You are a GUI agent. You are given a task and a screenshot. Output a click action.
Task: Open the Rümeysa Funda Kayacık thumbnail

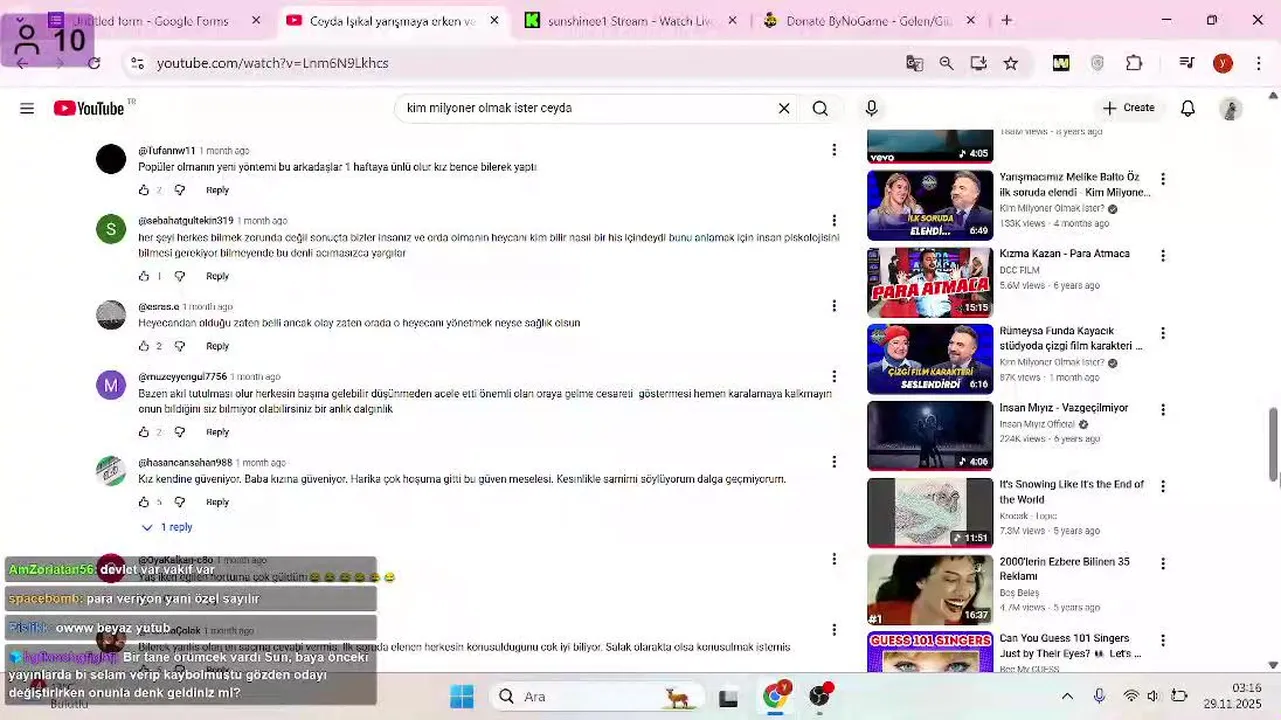[x=930, y=359]
